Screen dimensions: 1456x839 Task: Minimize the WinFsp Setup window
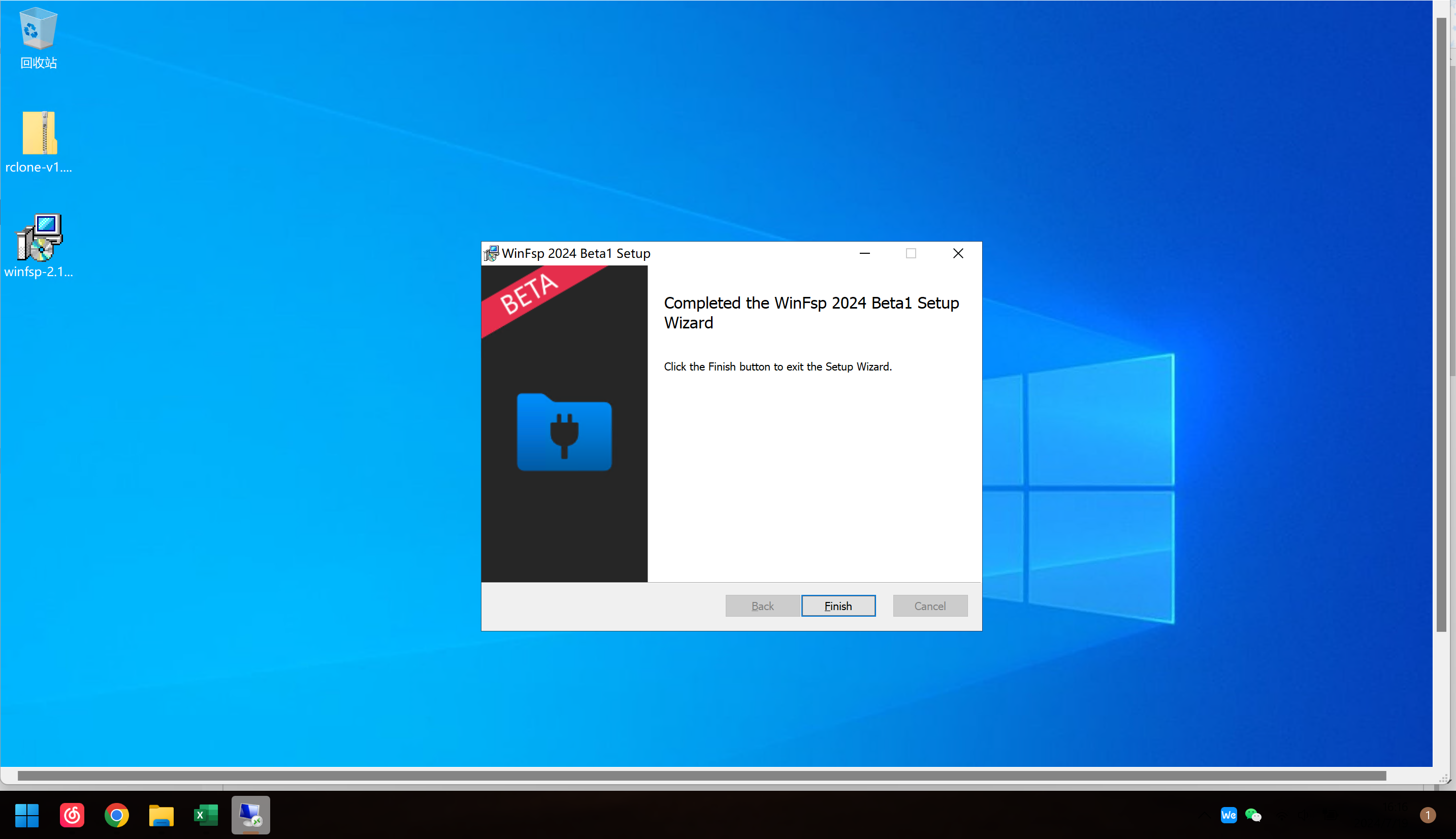click(x=864, y=254)
